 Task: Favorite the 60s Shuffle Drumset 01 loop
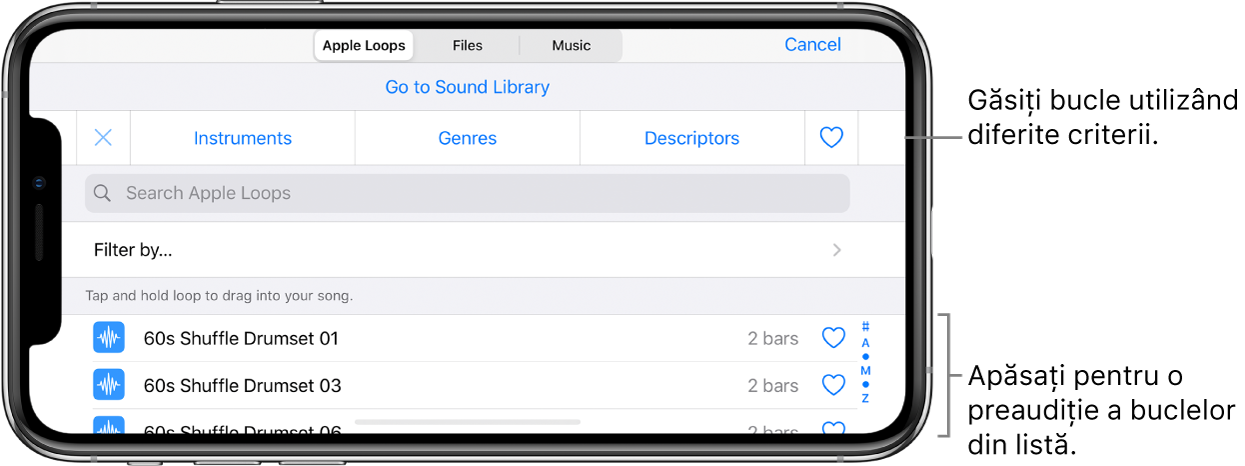833,338
